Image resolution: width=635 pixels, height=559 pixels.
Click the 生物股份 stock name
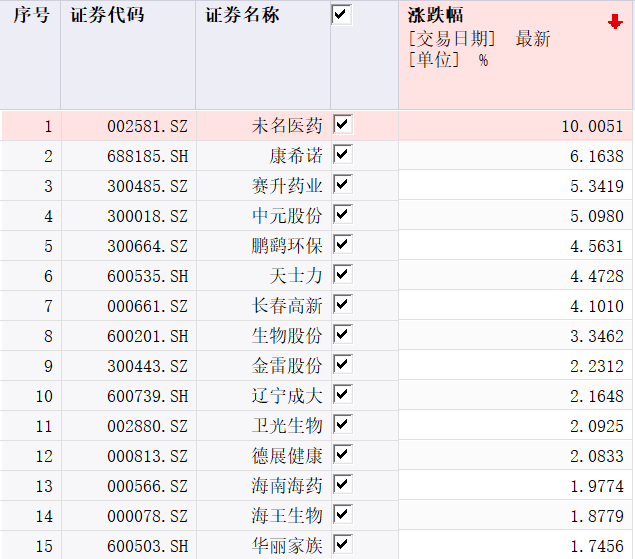point(287,336)
